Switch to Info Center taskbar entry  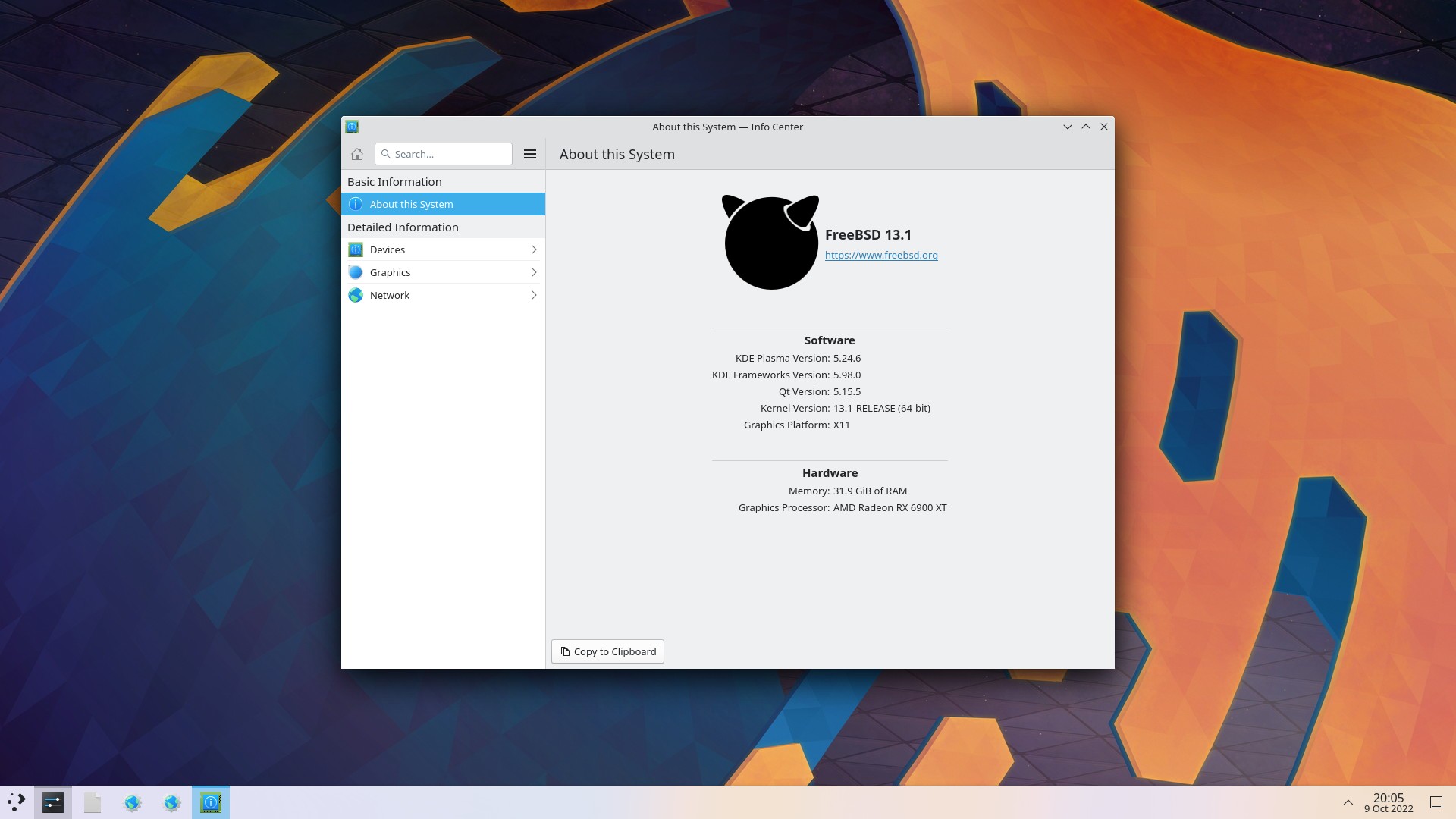(211, 802)
